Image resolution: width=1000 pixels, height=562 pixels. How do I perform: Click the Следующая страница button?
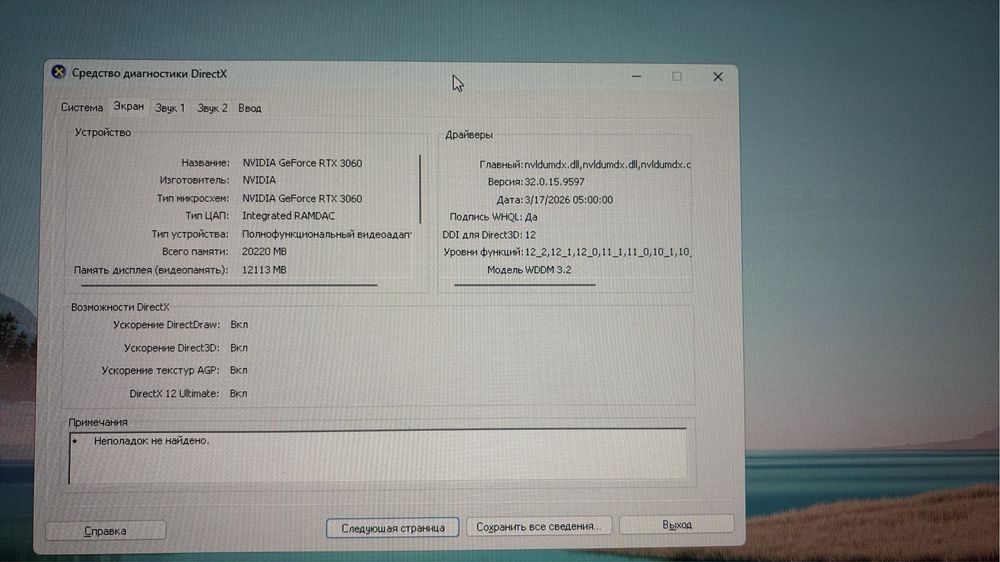[x=392, y=528]
